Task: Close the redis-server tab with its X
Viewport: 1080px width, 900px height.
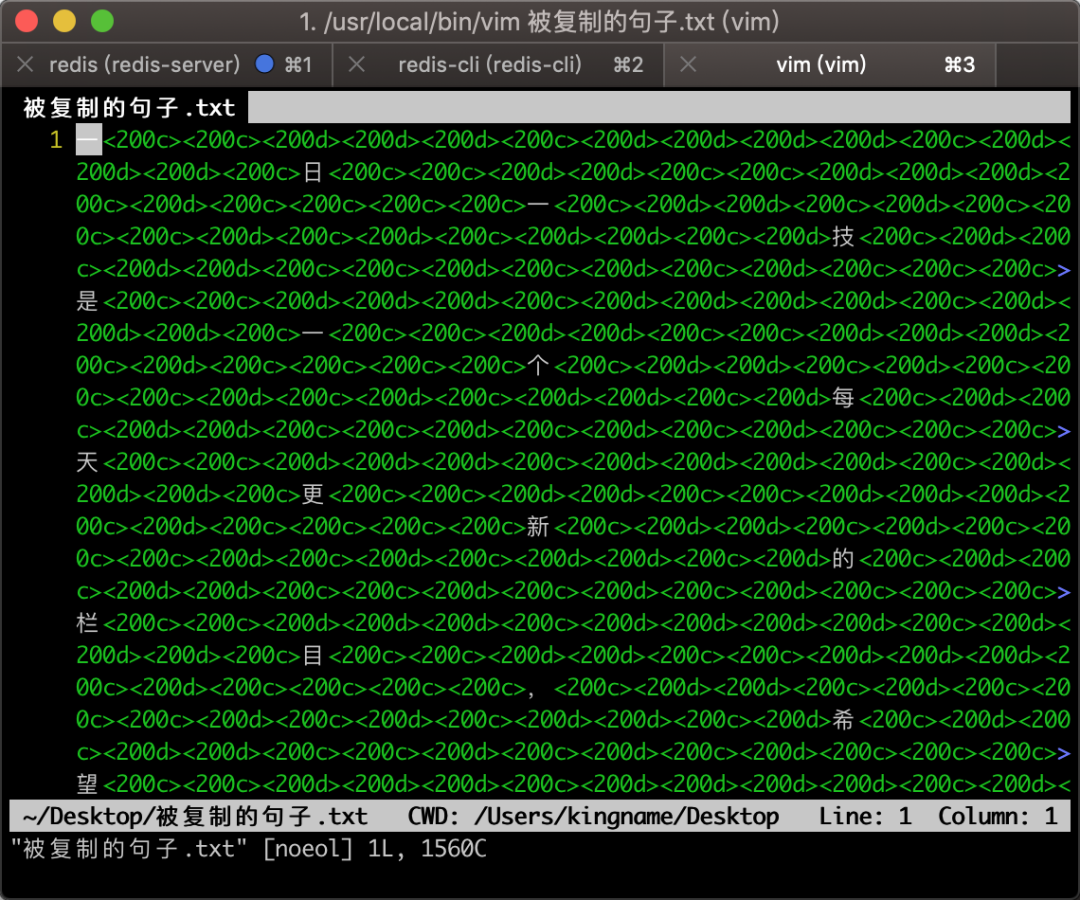Action: [x=25, y=65]
